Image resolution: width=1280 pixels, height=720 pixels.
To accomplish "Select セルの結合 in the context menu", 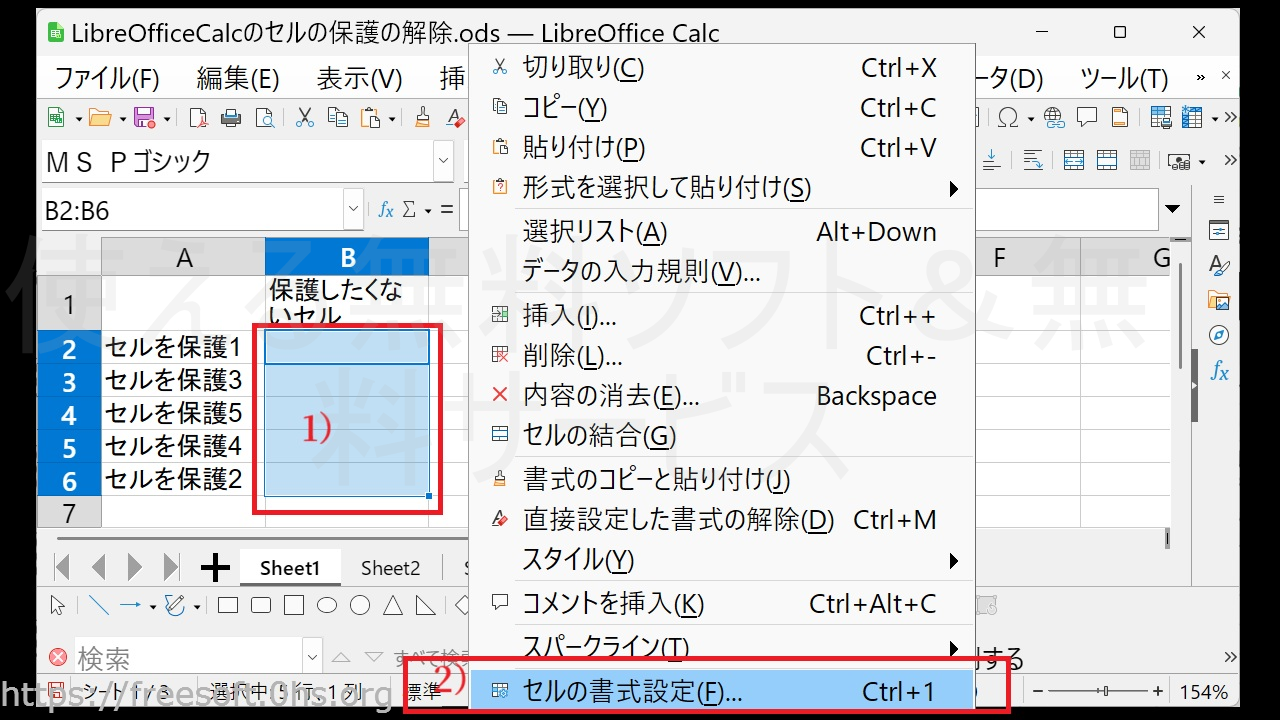I will (x=599, y=436).
